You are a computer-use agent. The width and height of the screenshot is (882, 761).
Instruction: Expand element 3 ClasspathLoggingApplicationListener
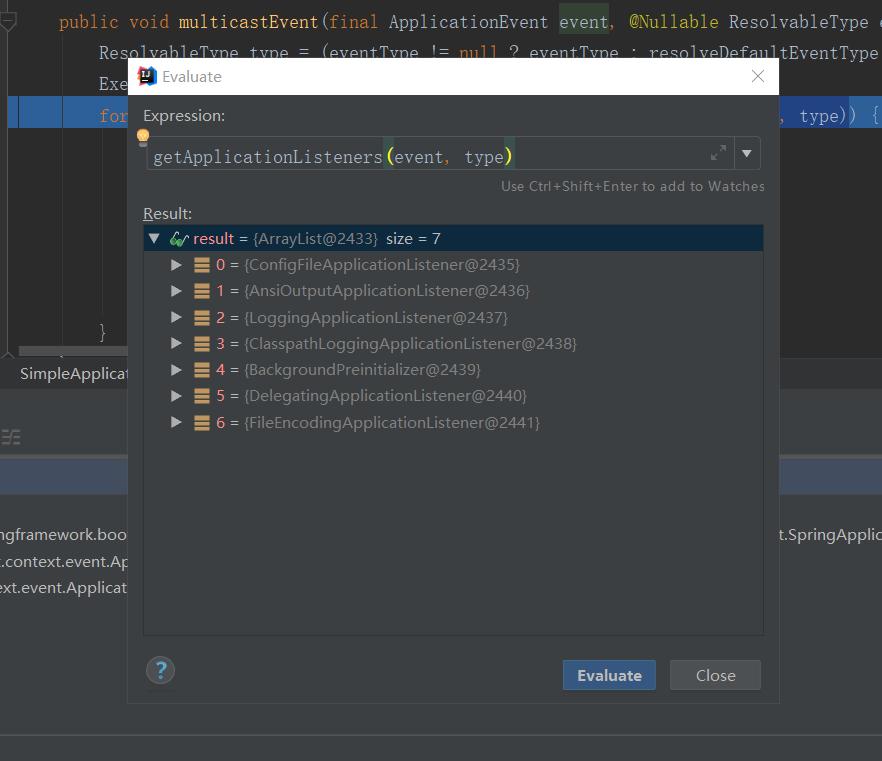(x=176, y=343)
